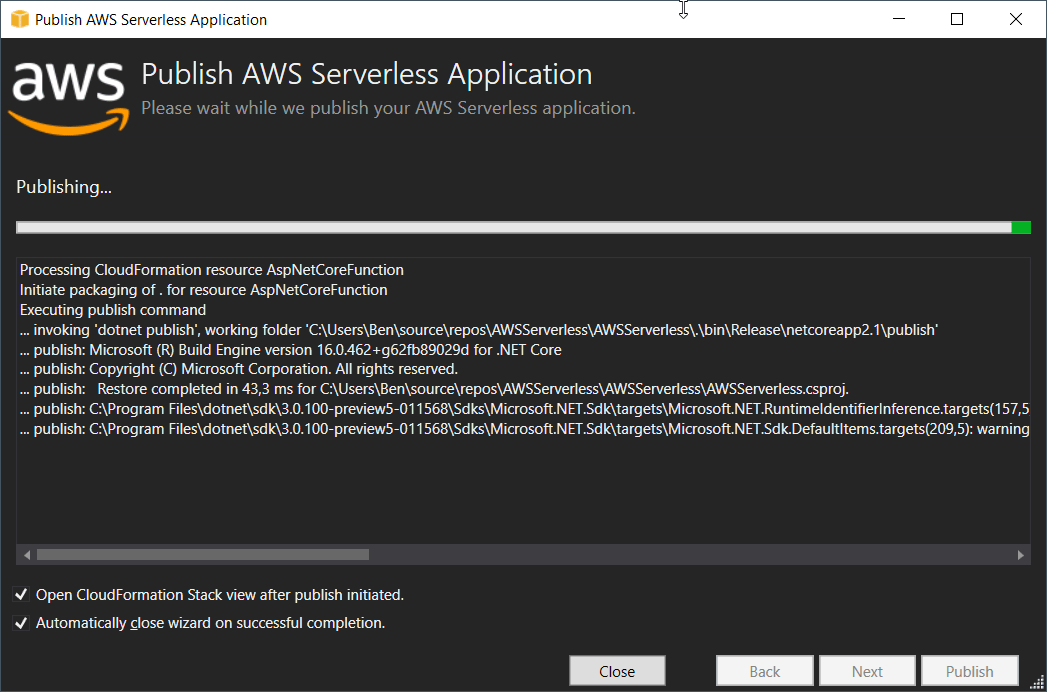Uncheck Open CloudFormation Stack view after publish
This screenshot has height=692, width=1047.
point(21,594)
